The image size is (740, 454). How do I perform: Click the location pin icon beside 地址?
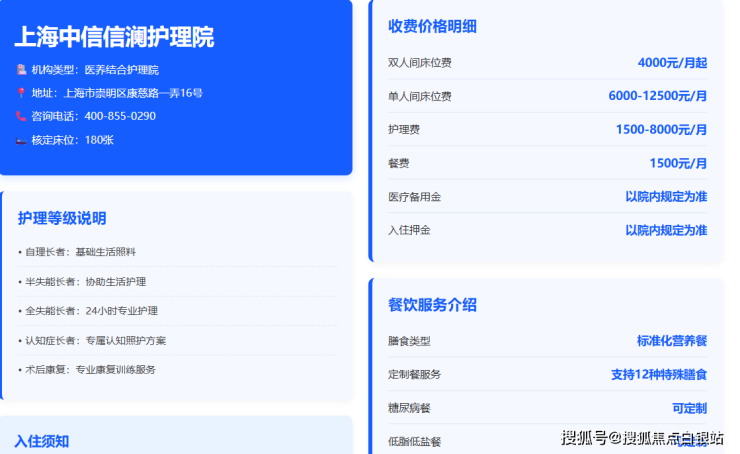coord(21,92)
